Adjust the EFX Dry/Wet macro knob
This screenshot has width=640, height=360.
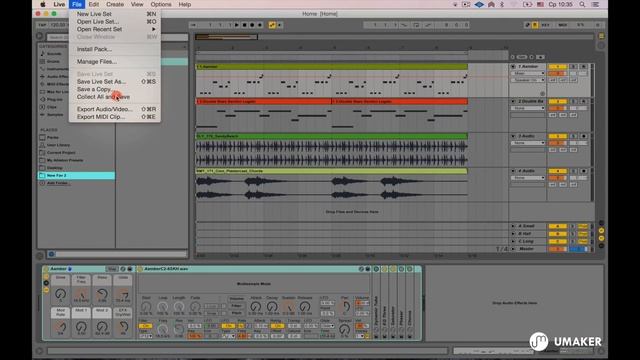(123, 326)
